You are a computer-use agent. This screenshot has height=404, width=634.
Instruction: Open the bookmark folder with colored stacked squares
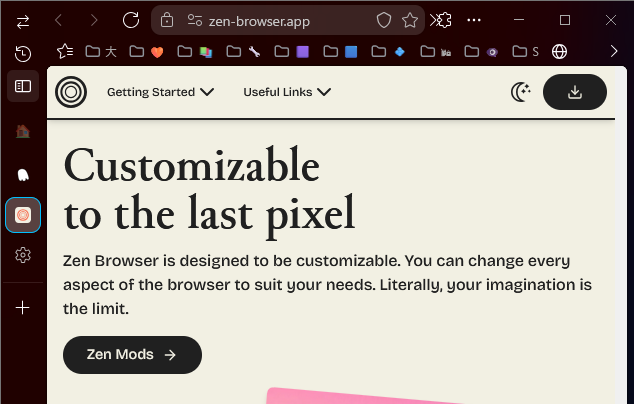click(195, 52)
